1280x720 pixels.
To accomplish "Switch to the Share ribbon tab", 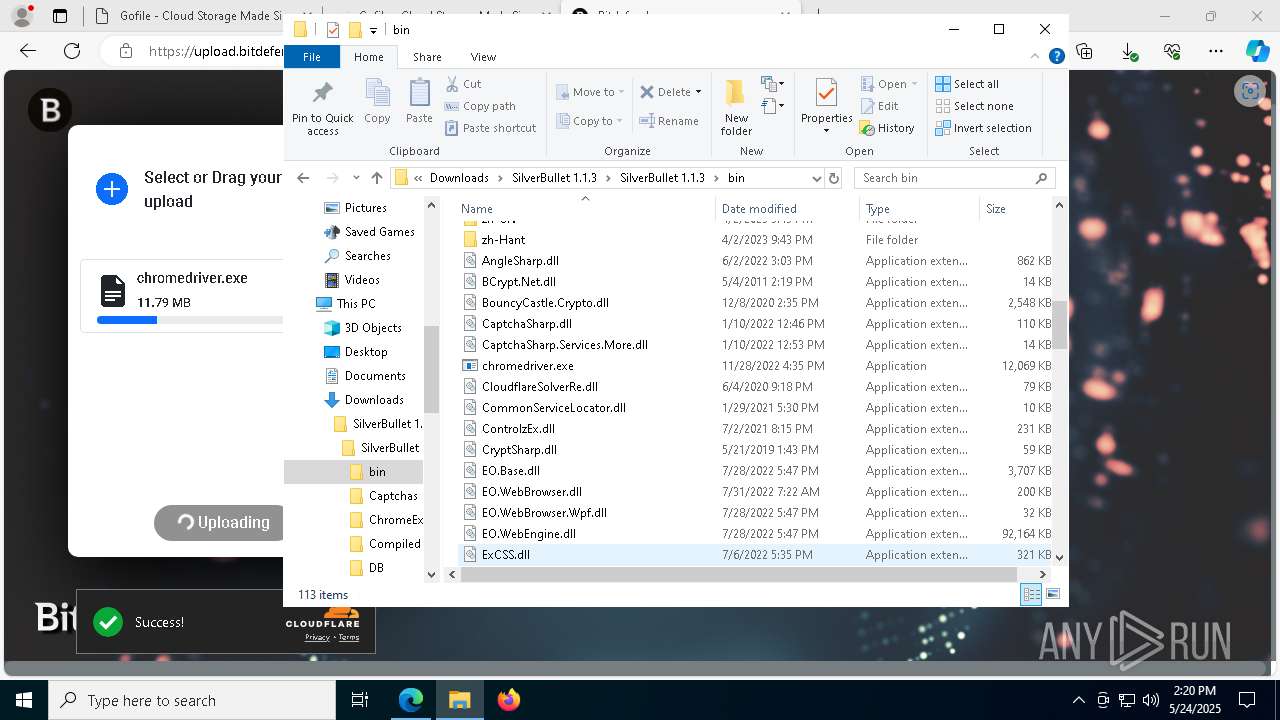I will 427,57.
